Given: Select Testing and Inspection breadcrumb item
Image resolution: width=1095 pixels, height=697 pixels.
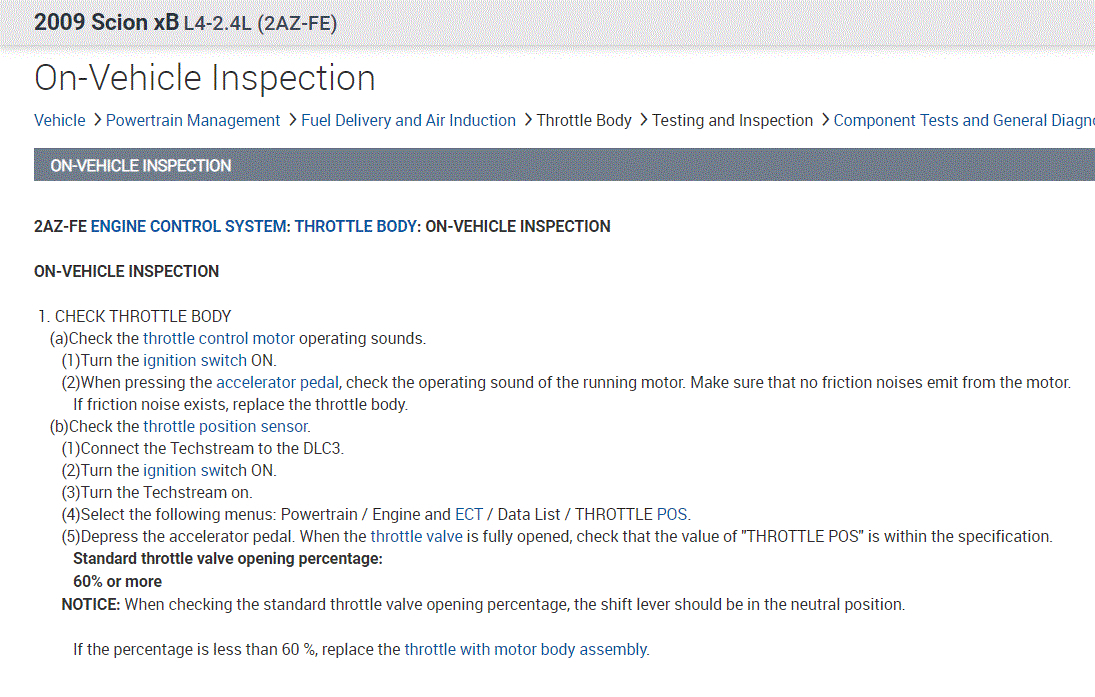Looking at the screenshot, I should [x=732, y=121].
